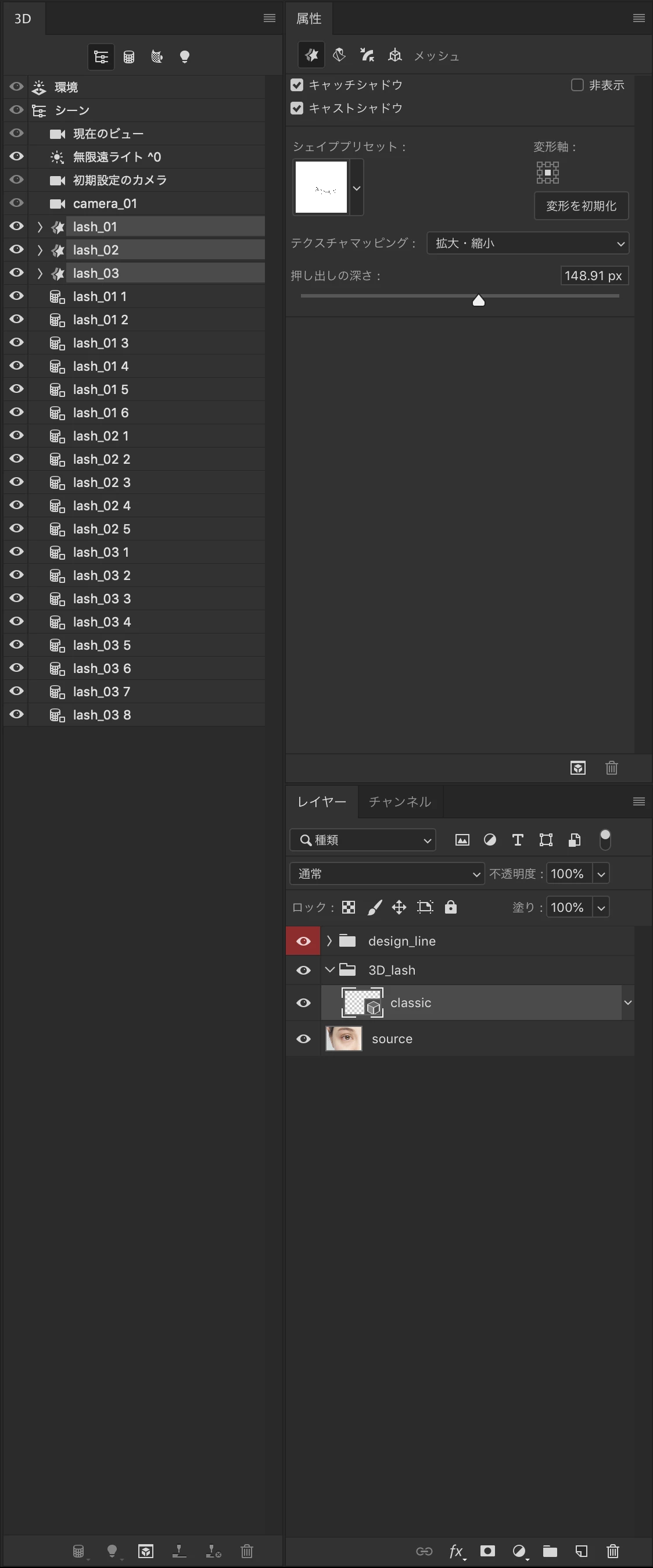Open cap properties icon
Image resolution: width=653 pixels, height=1568 pixels.
click(367, 55)
